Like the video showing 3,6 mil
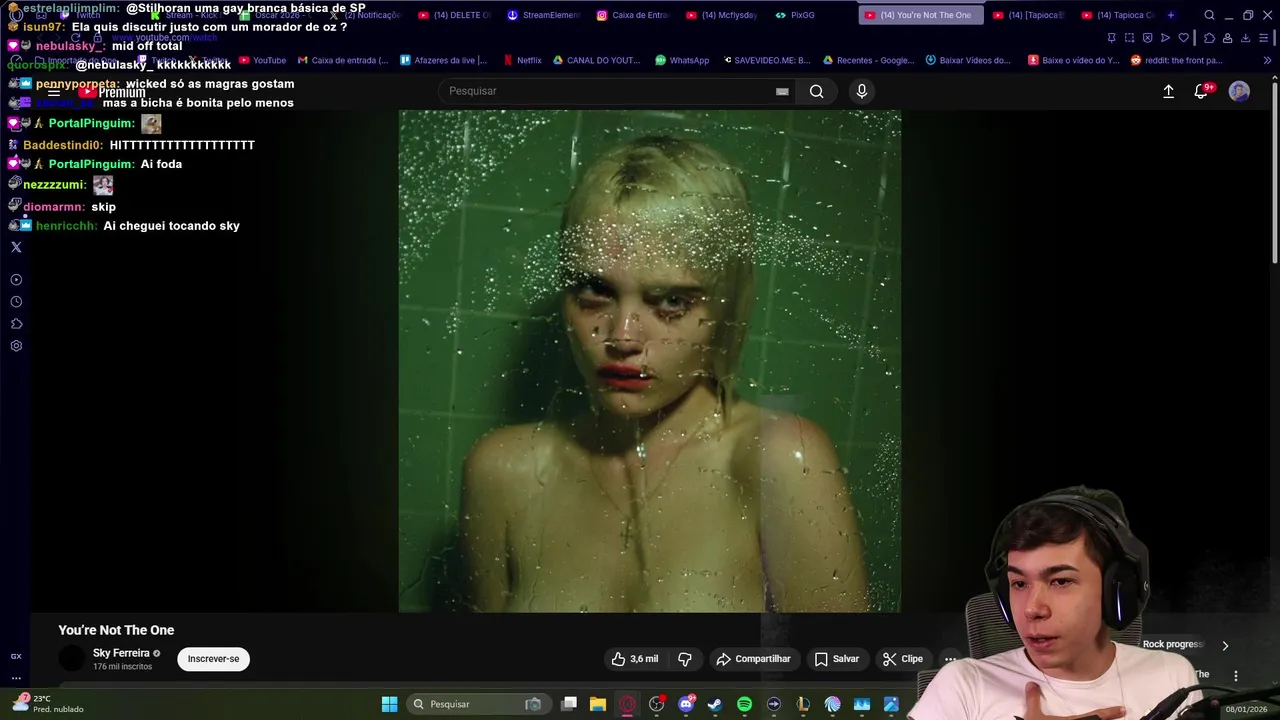The image size is (1280, 720). coord(635,659)
